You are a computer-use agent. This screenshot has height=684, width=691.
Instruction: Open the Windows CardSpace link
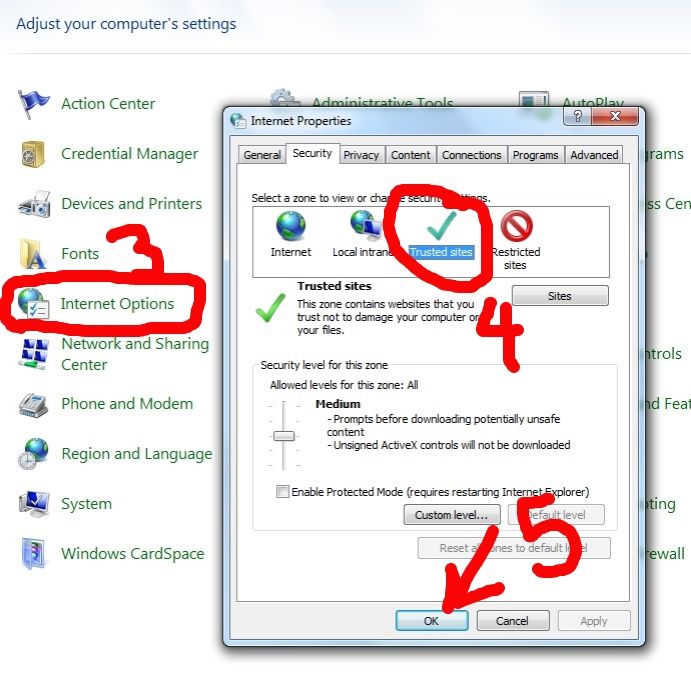tap(133, 554)
